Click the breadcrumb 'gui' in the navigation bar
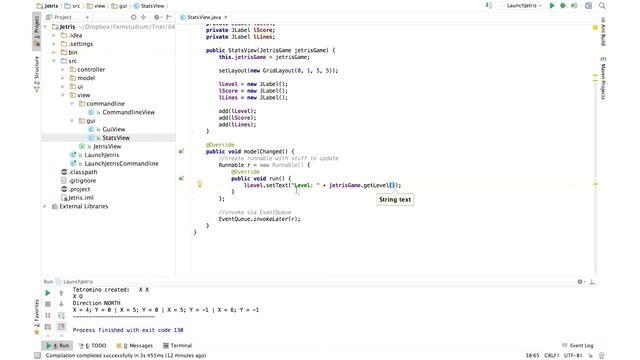The image size is (640, 360). (x=119, y=6)
